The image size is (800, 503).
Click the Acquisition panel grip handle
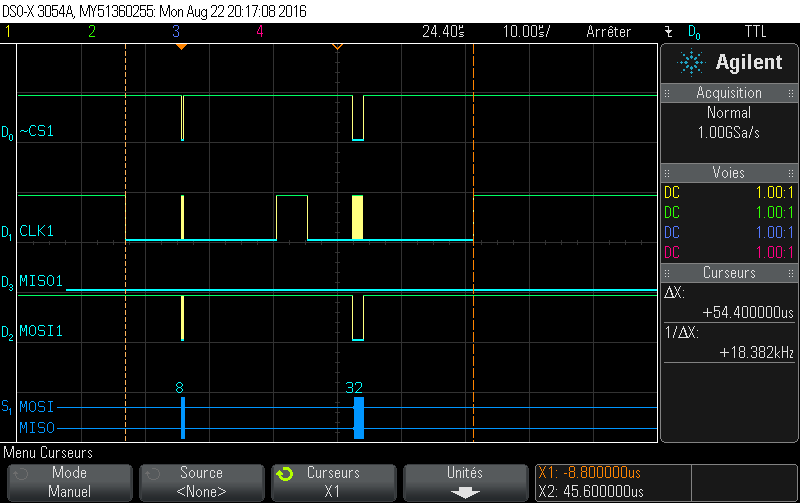pos(667,93)
